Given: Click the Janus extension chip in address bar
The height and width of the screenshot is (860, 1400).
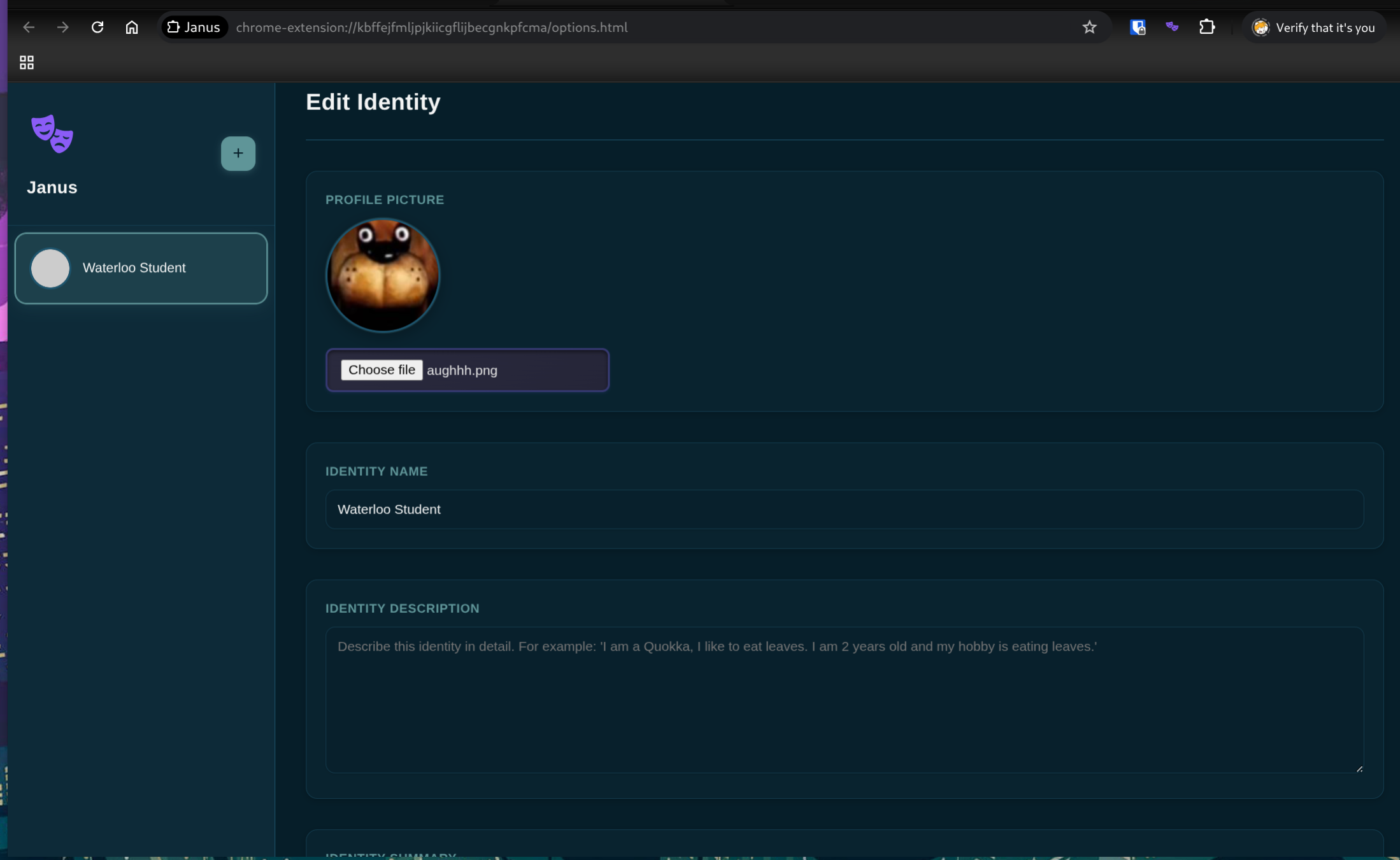Looking at the screenshot, I should (194, 27).
